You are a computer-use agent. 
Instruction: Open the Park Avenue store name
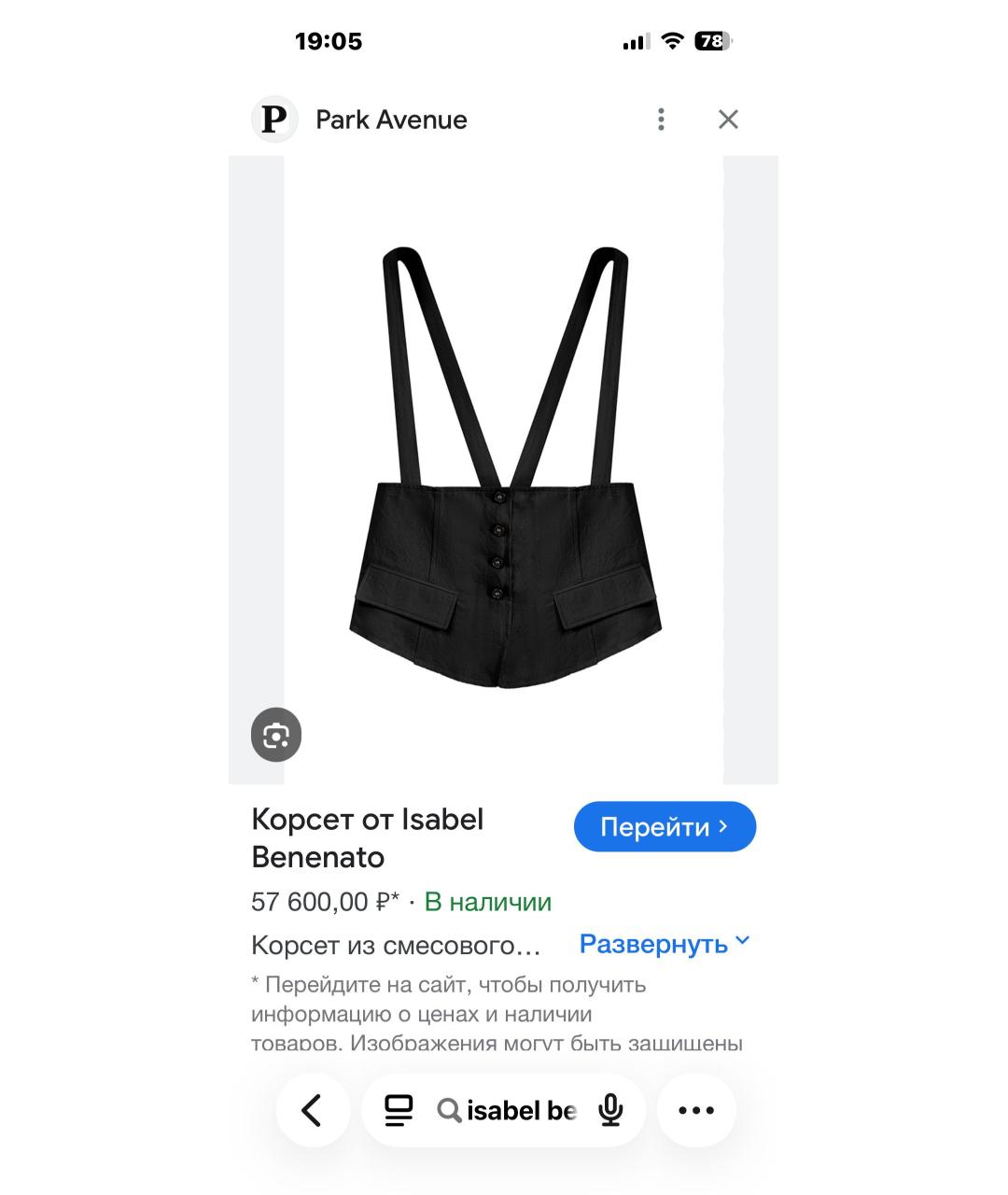click(x=391, y=119)
